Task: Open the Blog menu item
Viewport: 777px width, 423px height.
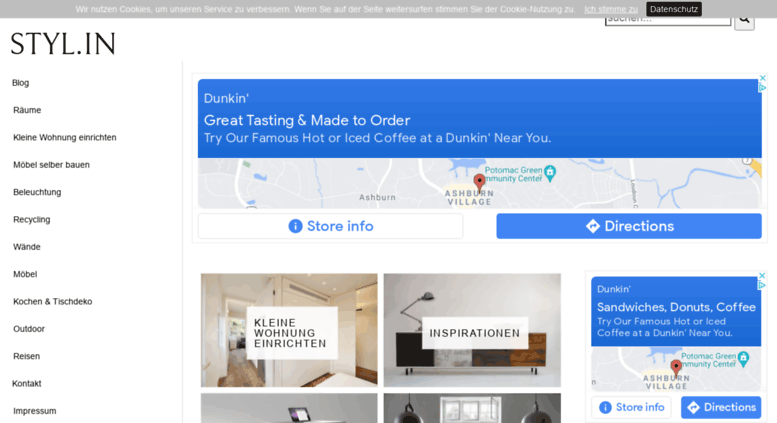Action: click(x=20, y=83)
